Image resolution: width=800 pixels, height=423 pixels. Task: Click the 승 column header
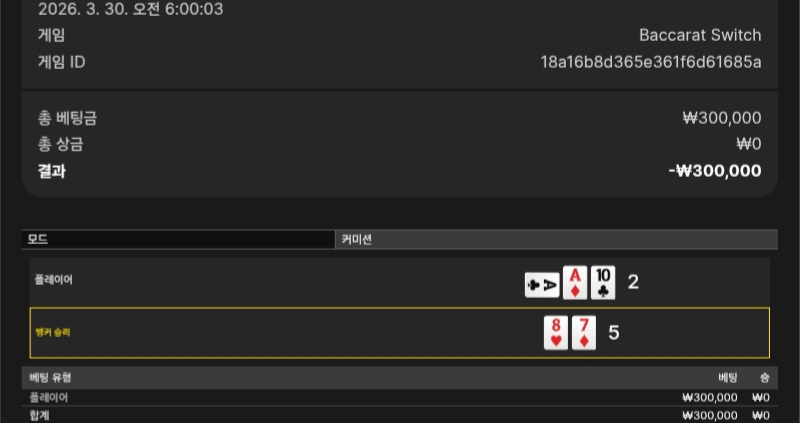(x=765, y=378)
